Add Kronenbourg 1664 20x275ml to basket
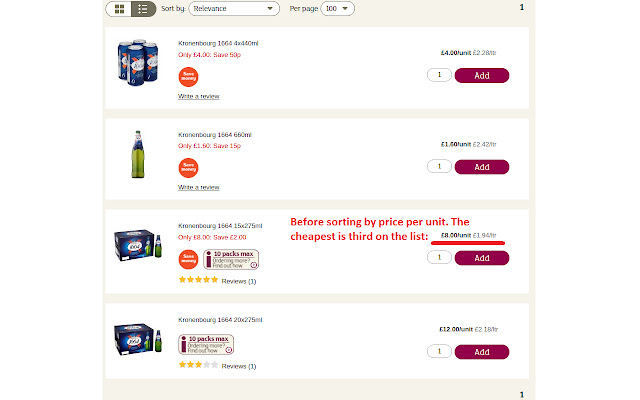Viewport: 640px width, 400px height. pyautogui.click(x=482, y=352)
